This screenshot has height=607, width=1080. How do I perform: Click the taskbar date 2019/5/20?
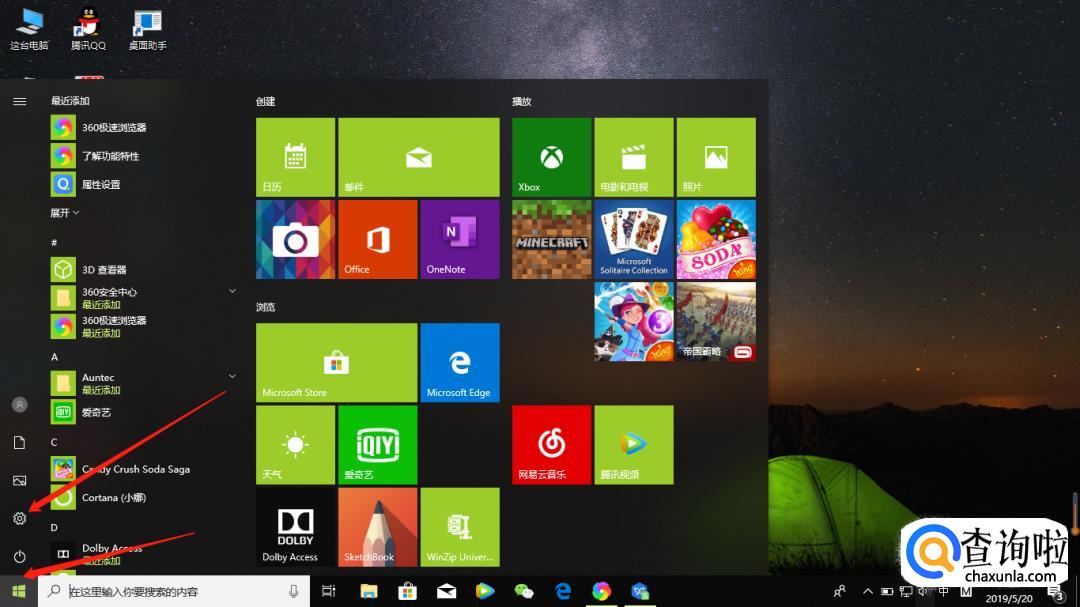(1009, 599)
